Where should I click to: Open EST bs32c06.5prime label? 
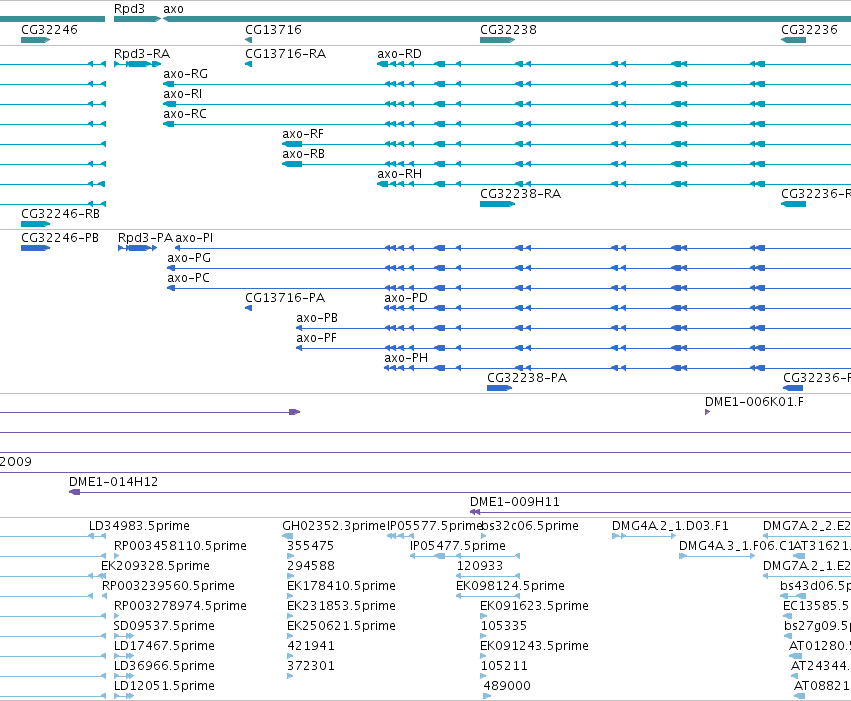[x=530, y=526]
